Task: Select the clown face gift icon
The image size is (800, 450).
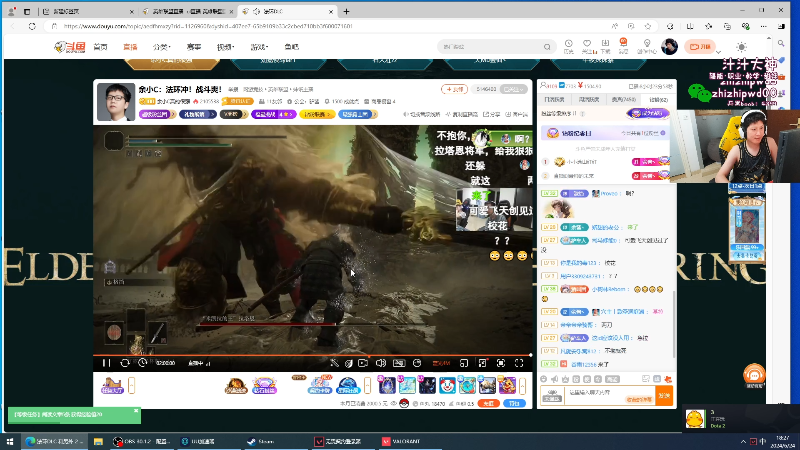Action: 447,385
